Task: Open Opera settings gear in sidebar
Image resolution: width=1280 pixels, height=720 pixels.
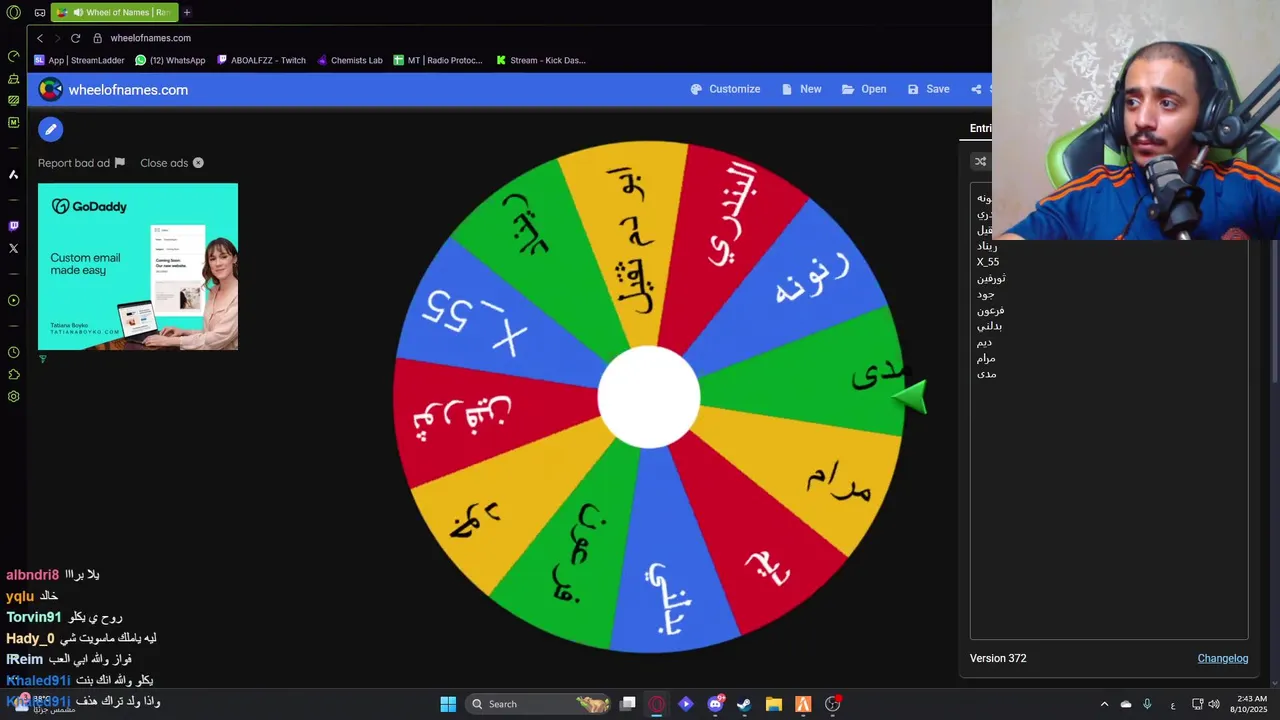Action: coord(13,396)
